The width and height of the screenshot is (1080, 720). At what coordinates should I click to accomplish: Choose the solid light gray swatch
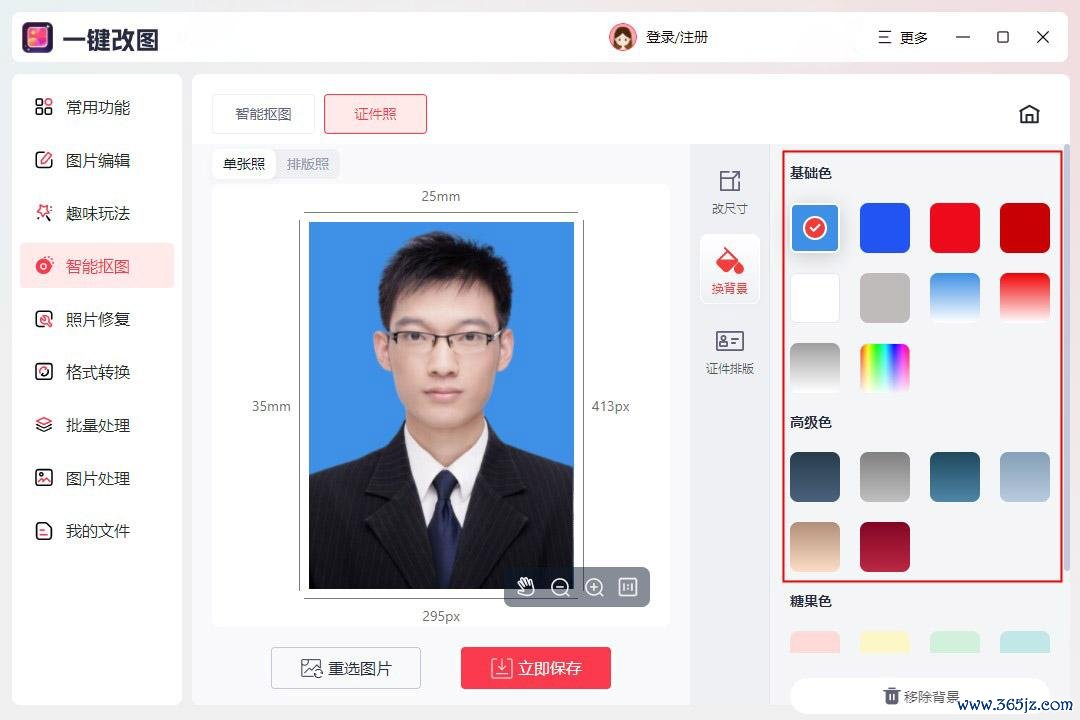pyautogui.click(x=885, y=298)
